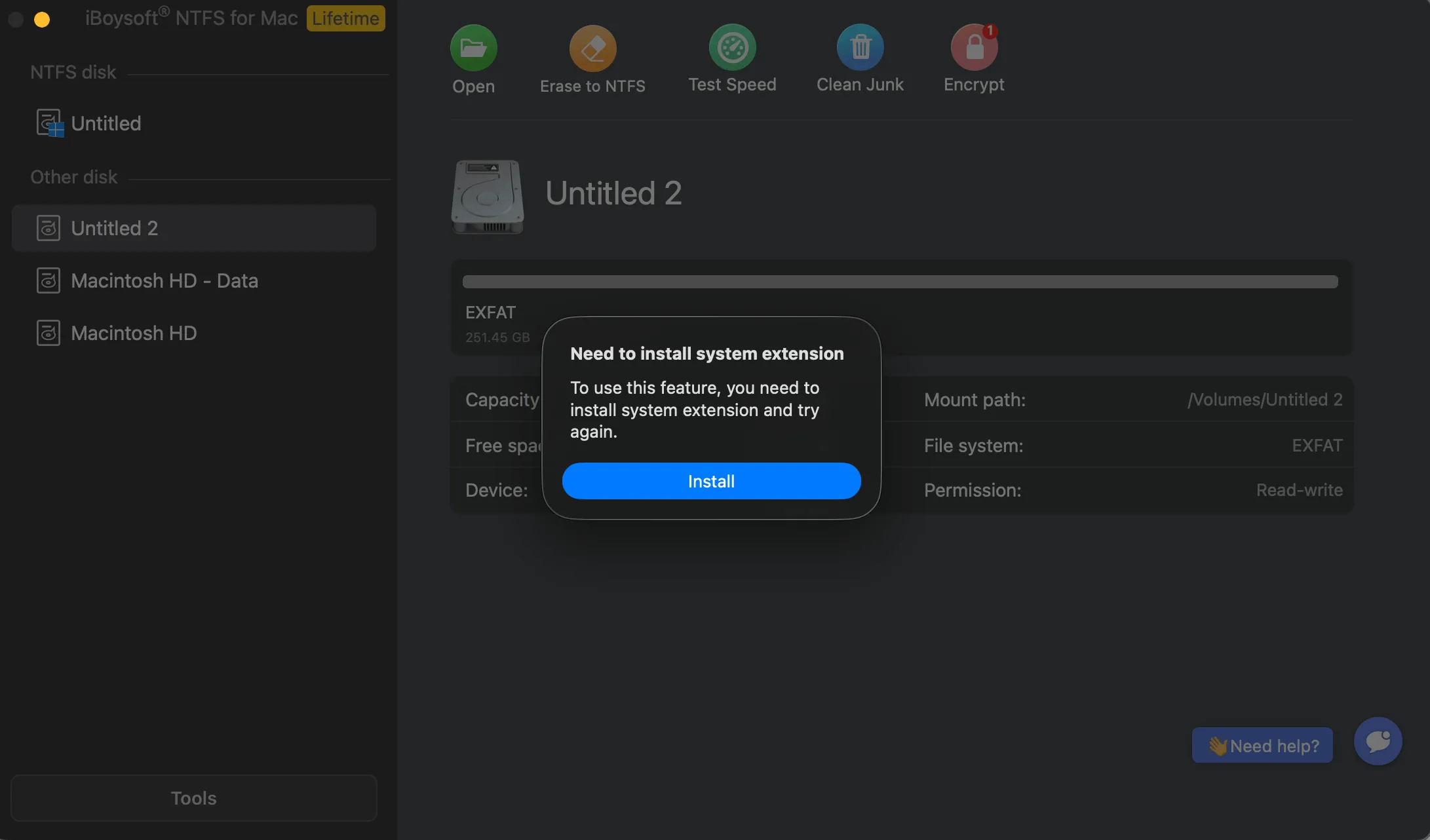The image size is (1430, 840).
Task: Click the File system: label
Action: (x=973, y=446)
